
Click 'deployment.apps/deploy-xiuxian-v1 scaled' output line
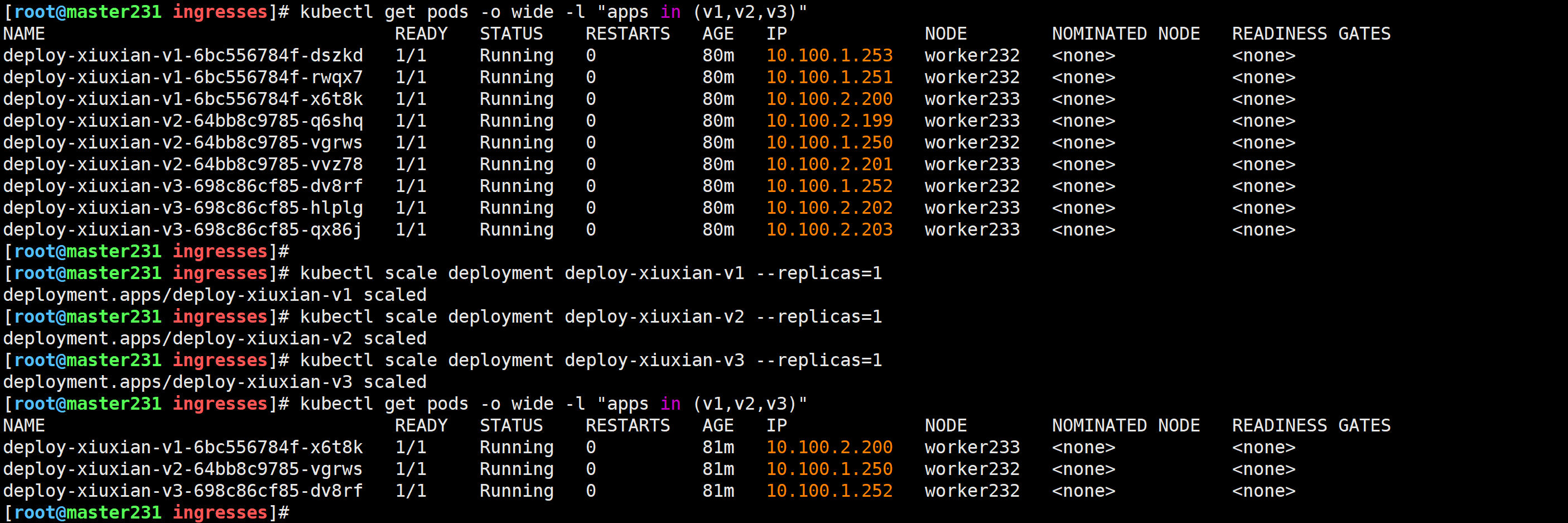(x=215, y=295)
